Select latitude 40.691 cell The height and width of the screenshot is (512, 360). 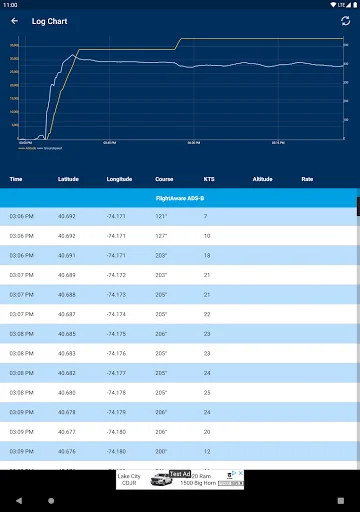[67, 256]
